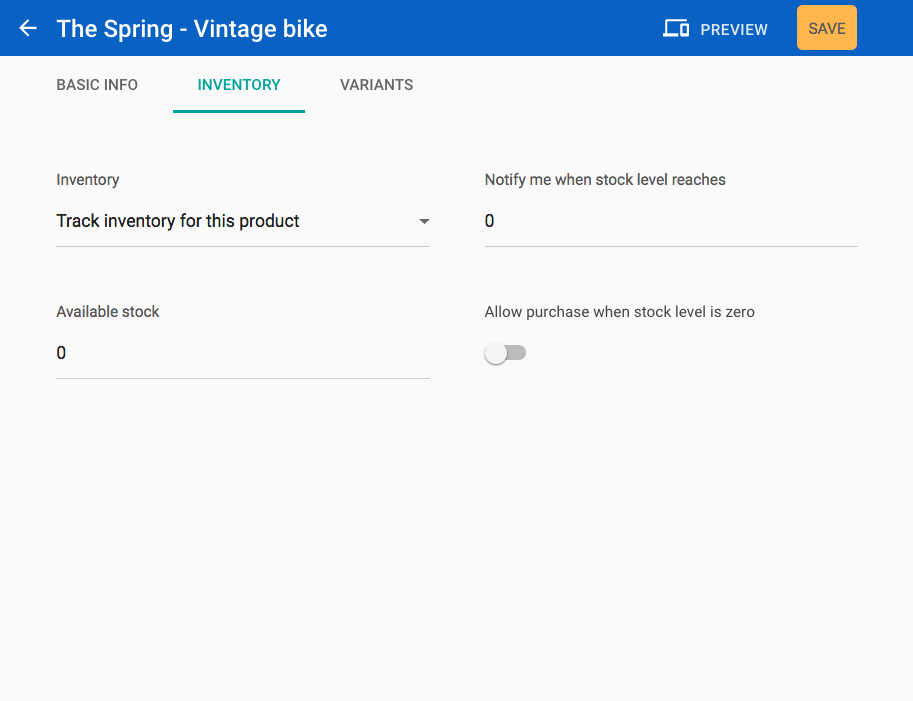Click the devices preview icon
913x701 pixels.
(x=676, y=28)
